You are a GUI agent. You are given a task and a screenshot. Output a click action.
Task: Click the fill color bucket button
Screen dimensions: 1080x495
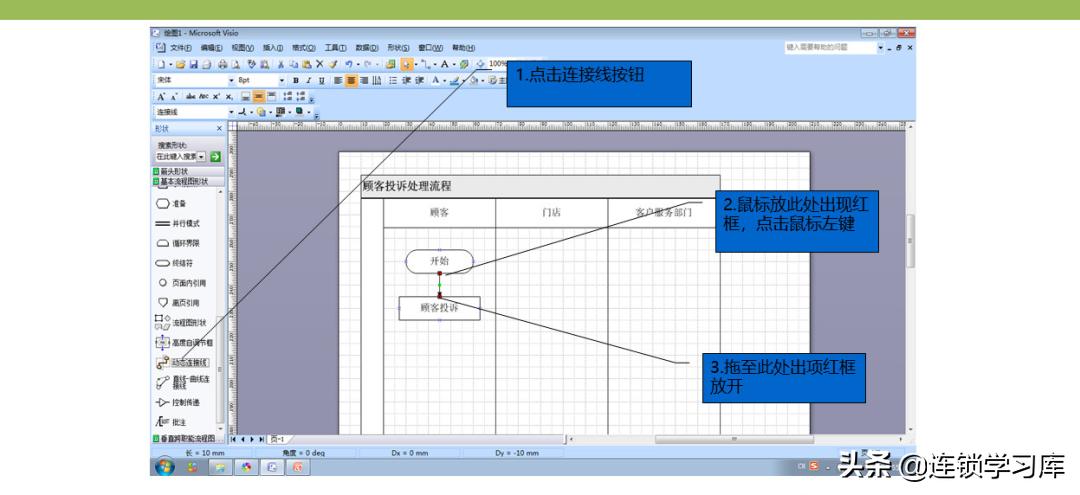[x=473, y=81]
